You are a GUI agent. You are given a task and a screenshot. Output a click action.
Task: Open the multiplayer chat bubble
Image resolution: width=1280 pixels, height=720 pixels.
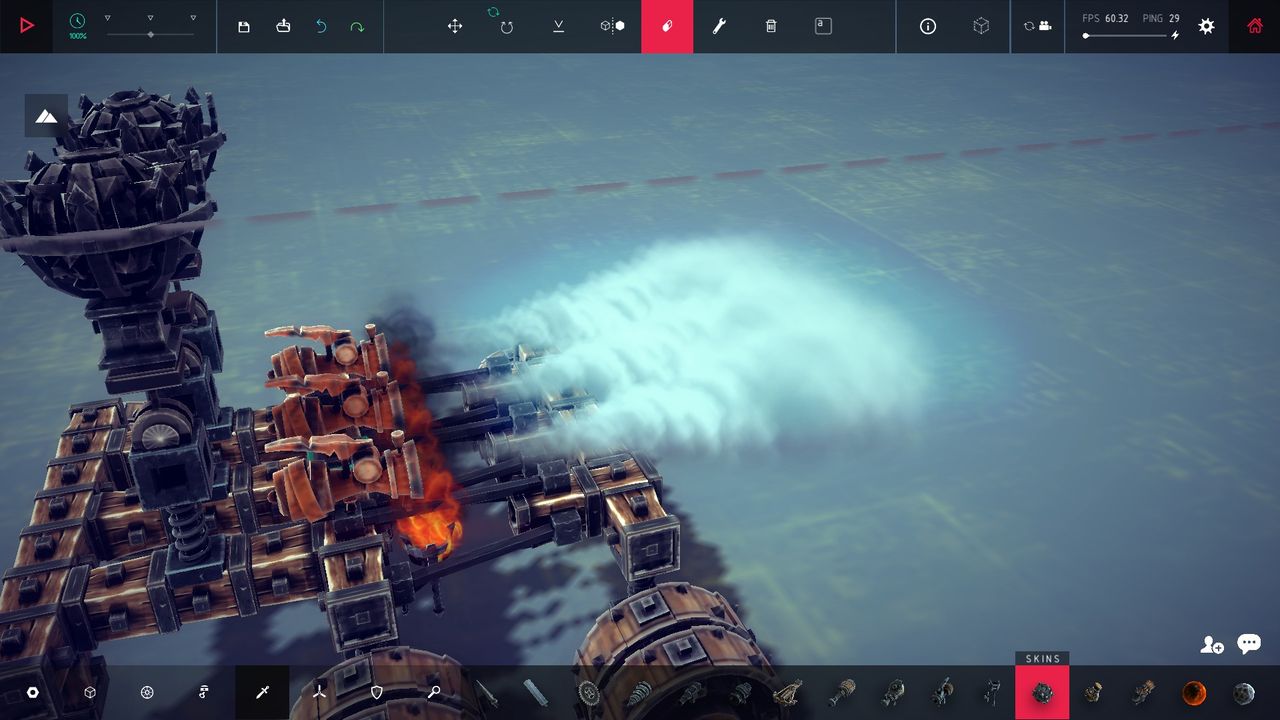[1249, 644]
